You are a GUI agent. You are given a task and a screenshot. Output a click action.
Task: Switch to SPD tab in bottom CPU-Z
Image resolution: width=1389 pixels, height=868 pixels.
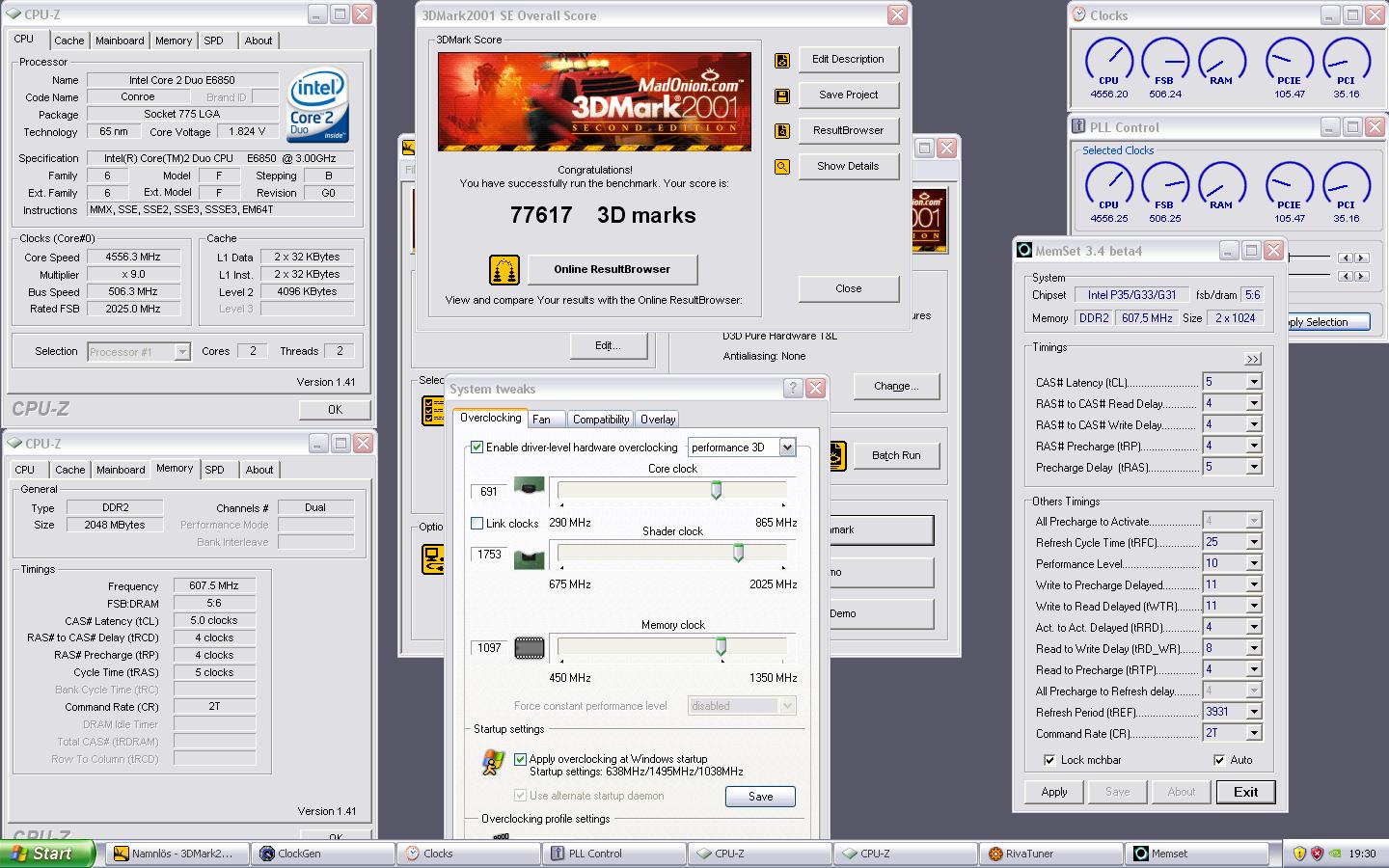coord(215,470)
